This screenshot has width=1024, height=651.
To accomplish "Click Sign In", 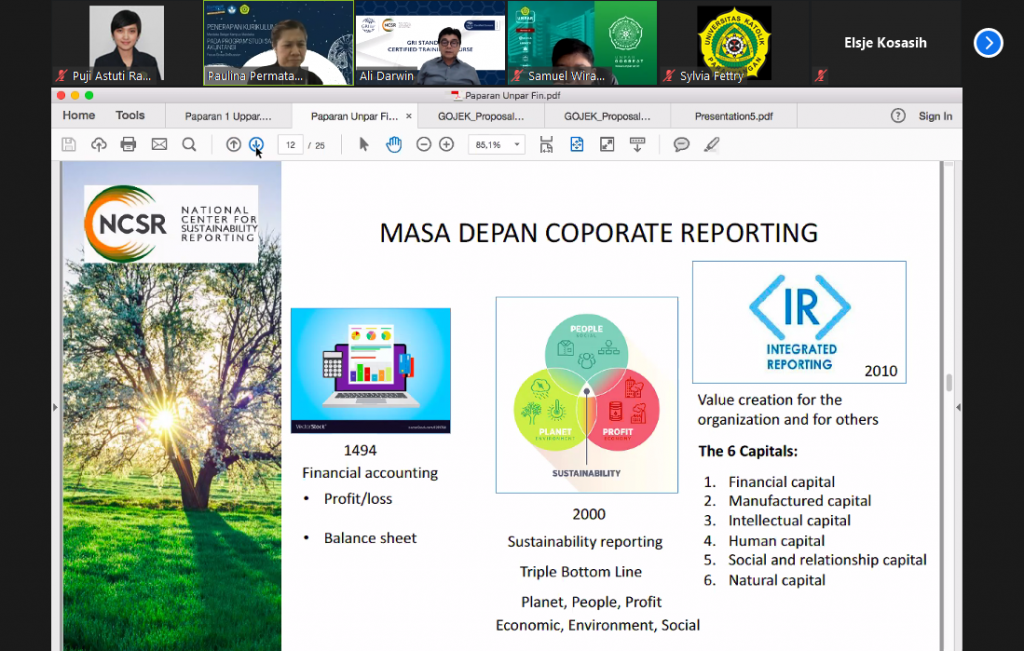I will click(935, 116).
